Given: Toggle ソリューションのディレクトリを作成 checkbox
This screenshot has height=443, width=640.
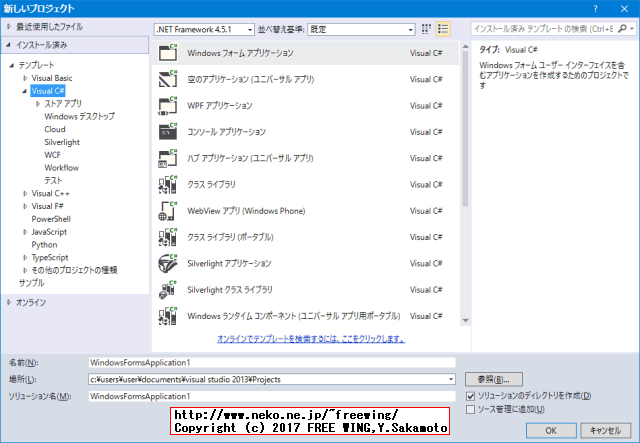Looking at the screenshot, I should (471, 396).
